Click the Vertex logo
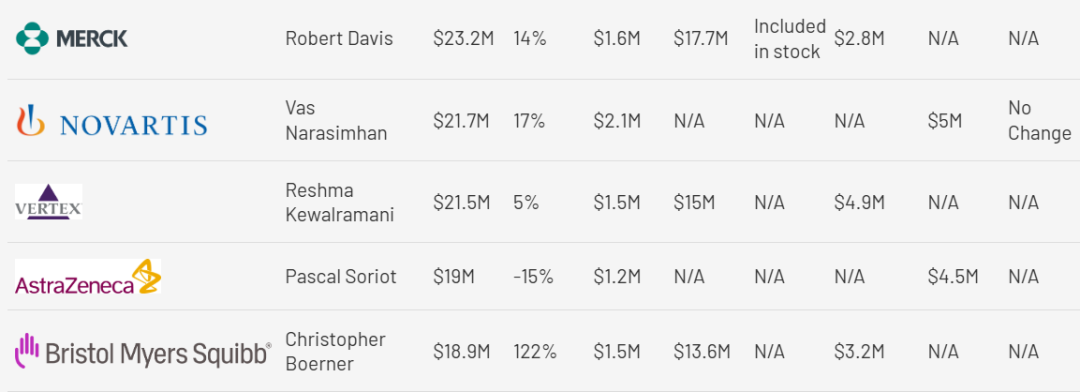Image resolution: width=1080 pixels, height=392 pixels. (x=49, y=202)
